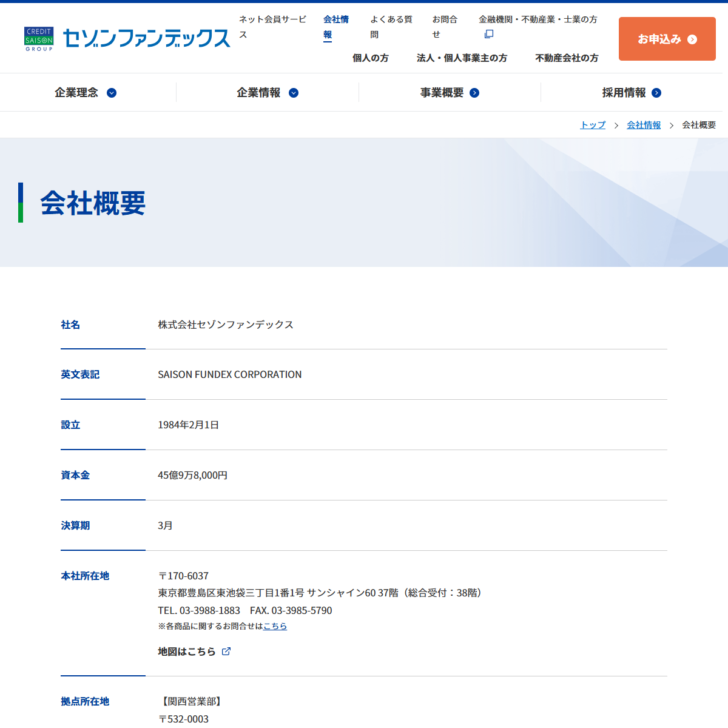This screenshot has height=728, width=728.
Task: Select the 個人の方 tab
Action: click(x=370, y=58)
